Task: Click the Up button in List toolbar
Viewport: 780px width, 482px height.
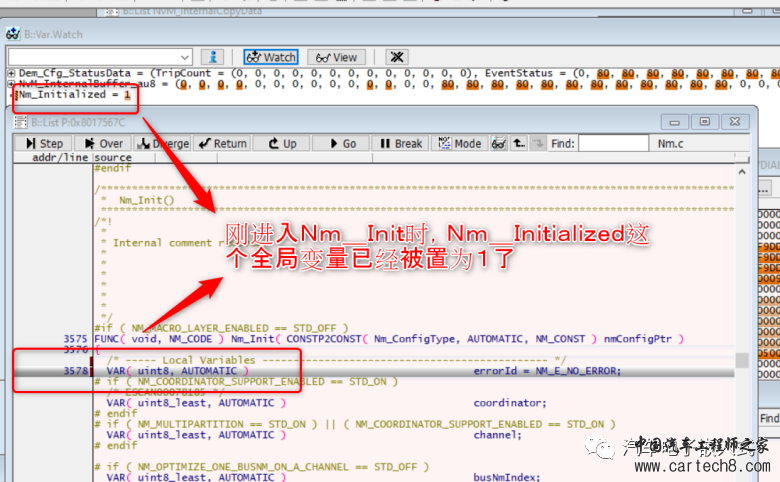Action: (x=282, y=143)
